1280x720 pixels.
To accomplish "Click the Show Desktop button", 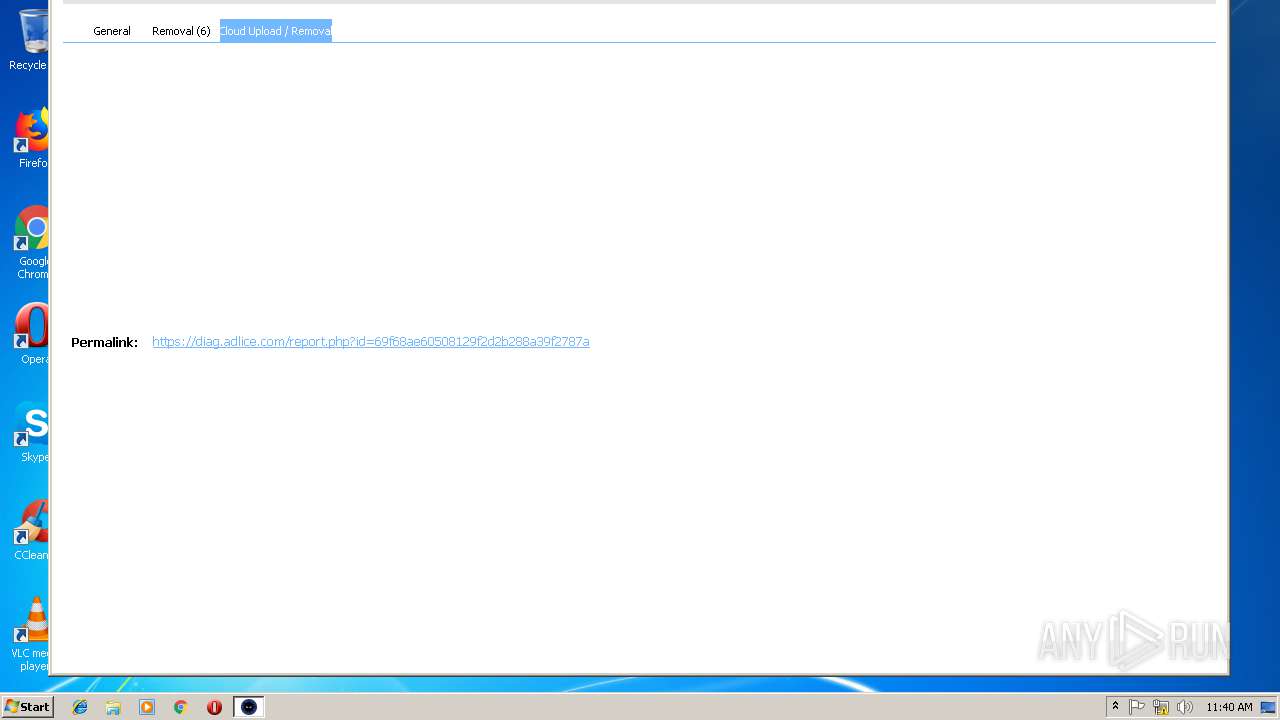I will (x=1268, y=707).
